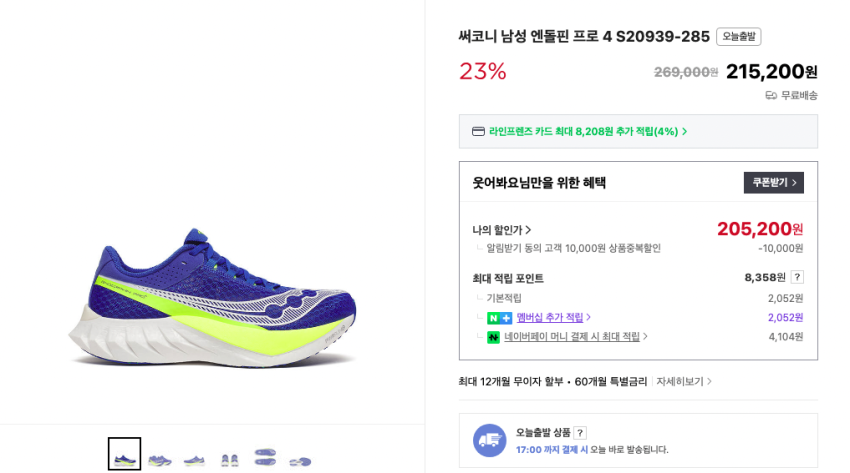Select the shoe soles thumbnail
This screenshot has height=473, width=850.
pos(264,456)
